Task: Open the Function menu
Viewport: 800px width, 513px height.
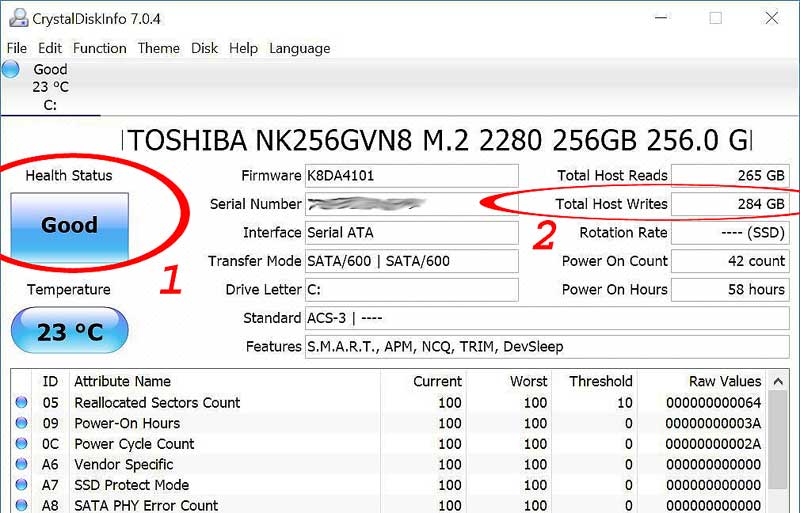Action: pos(99,48)
